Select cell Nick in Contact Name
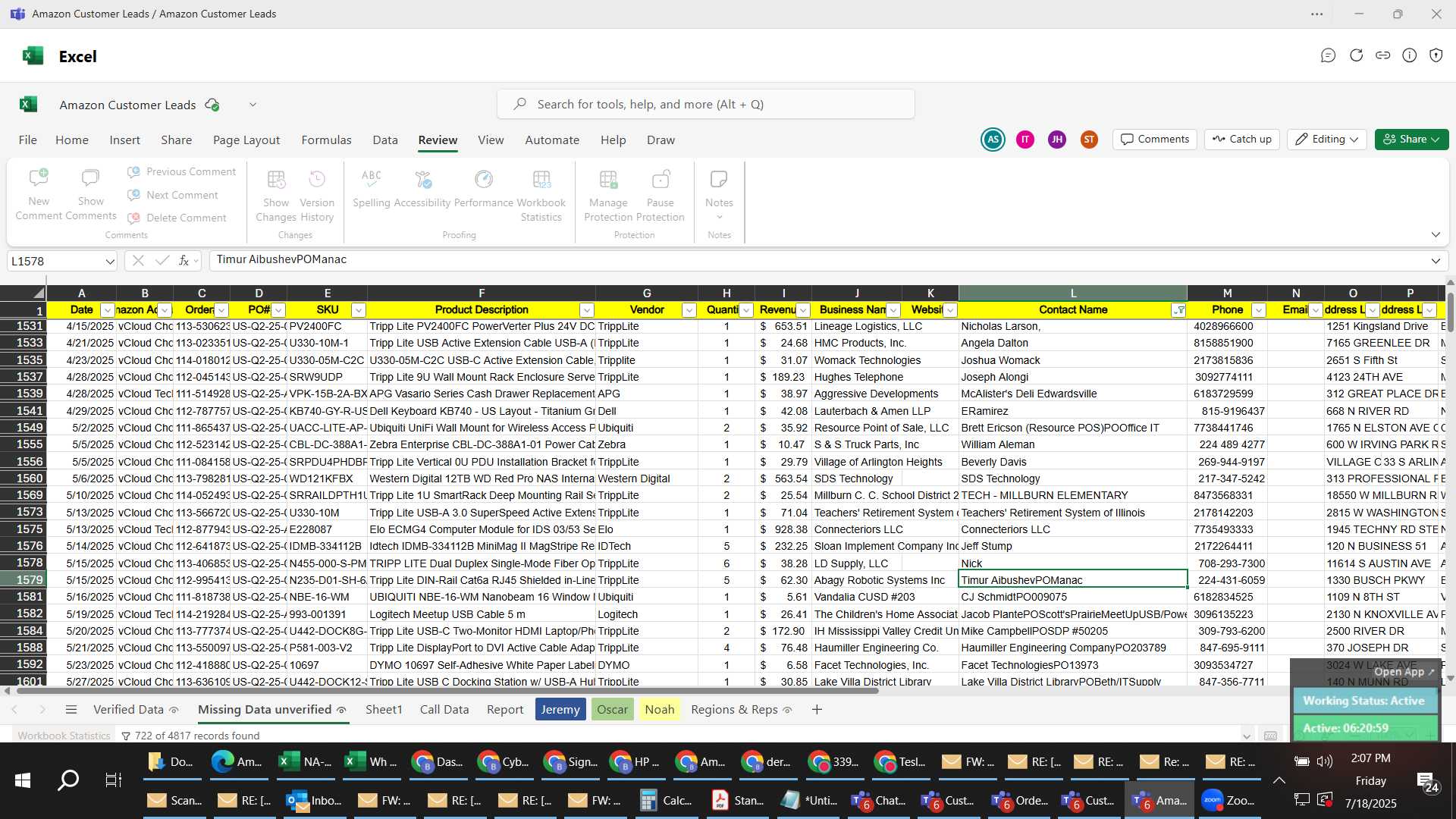Screen dimensions: 1456x819 [1072, 563]
